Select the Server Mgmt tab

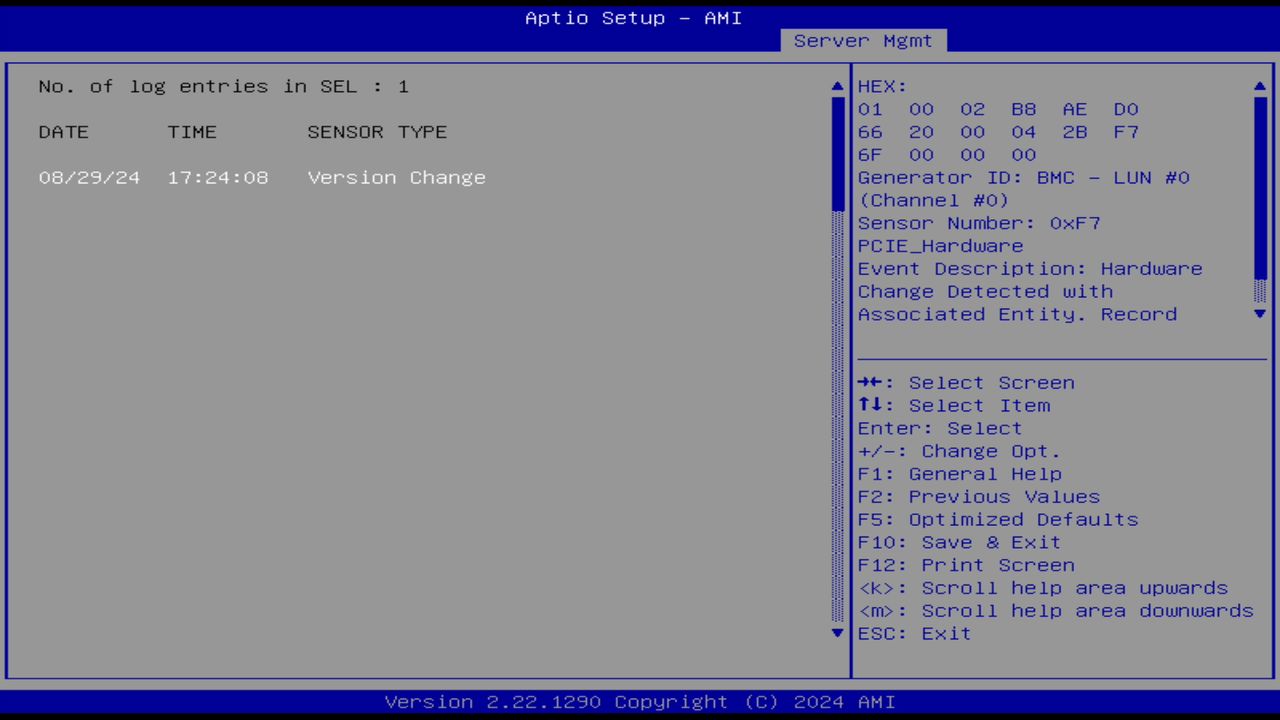[863, 41]
